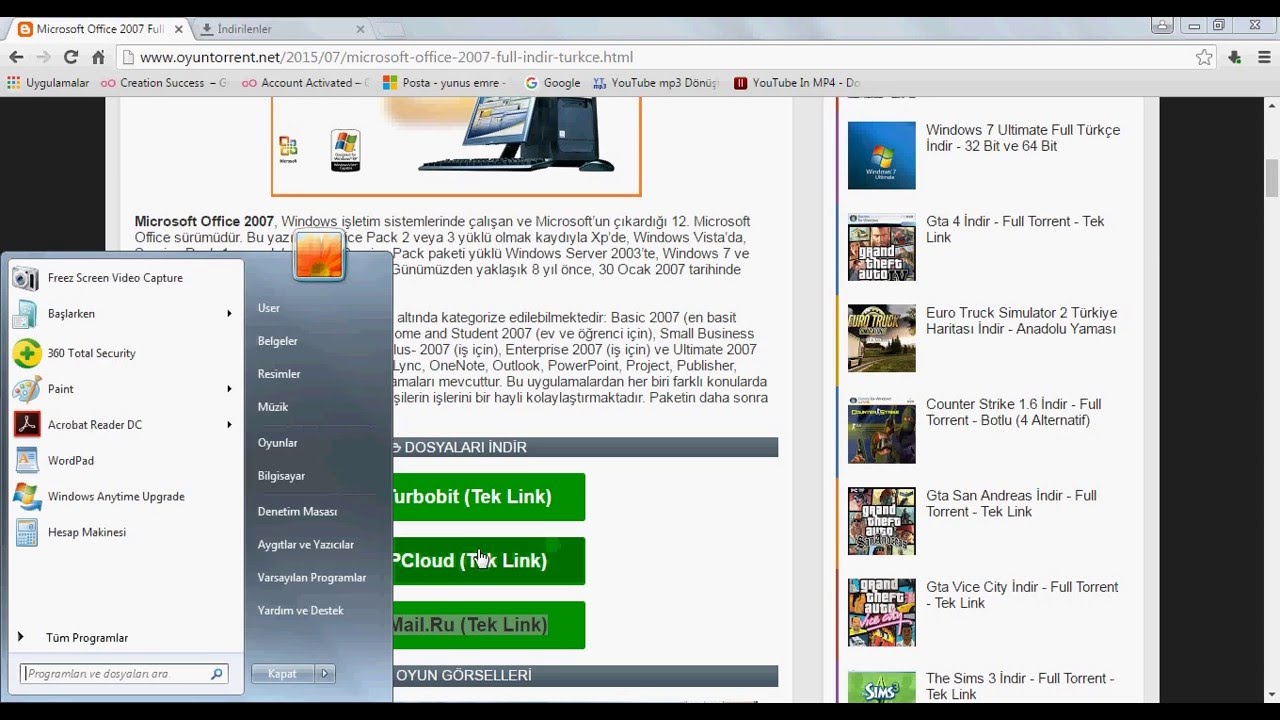Open Euro Truck Simulator 2 Türkiye link
Viewport: 1280px width, 720px height.
[x=1021, y=321]
